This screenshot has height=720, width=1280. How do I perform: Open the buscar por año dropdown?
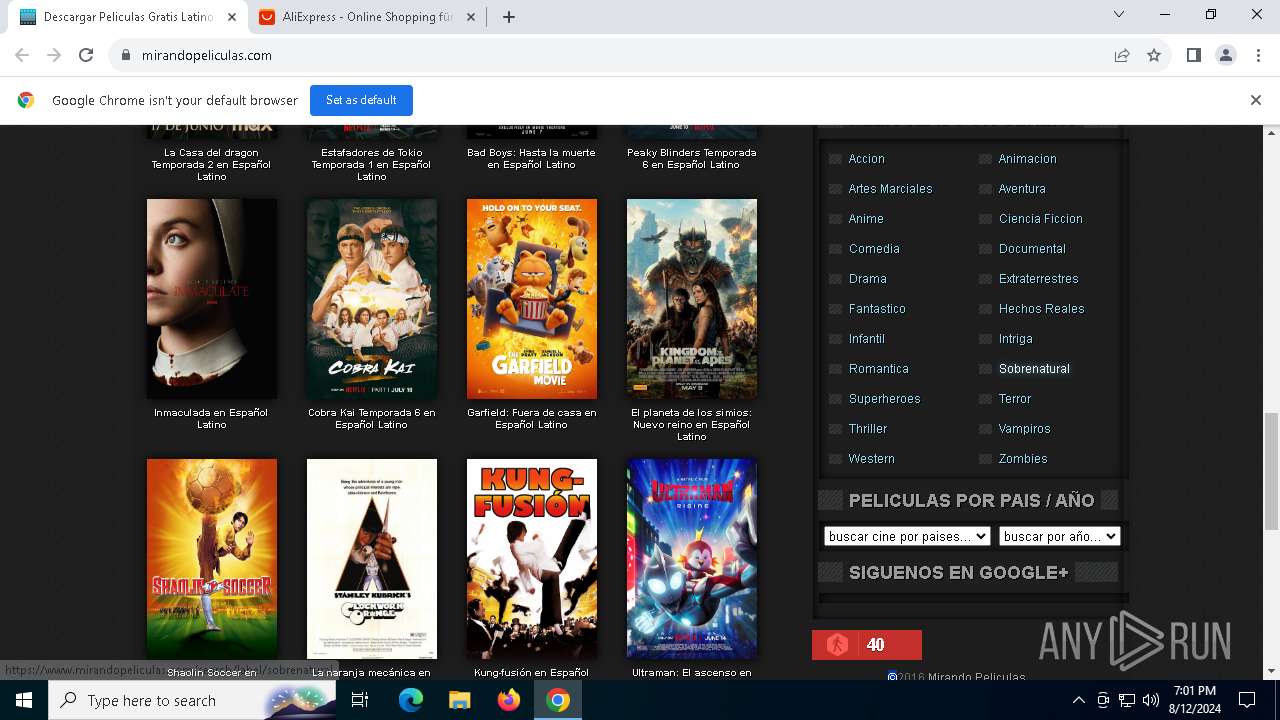click(x=1059, y=536)
